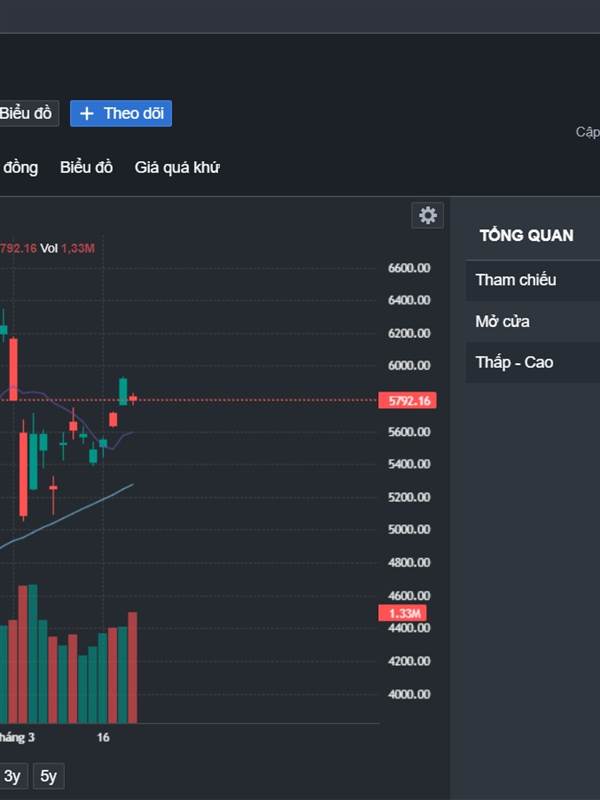The height and width of the screenshot is (800, 600).
Task: Click the Vol 1,33M legend text
Action: pyautogui.click(x=67, y=248)
